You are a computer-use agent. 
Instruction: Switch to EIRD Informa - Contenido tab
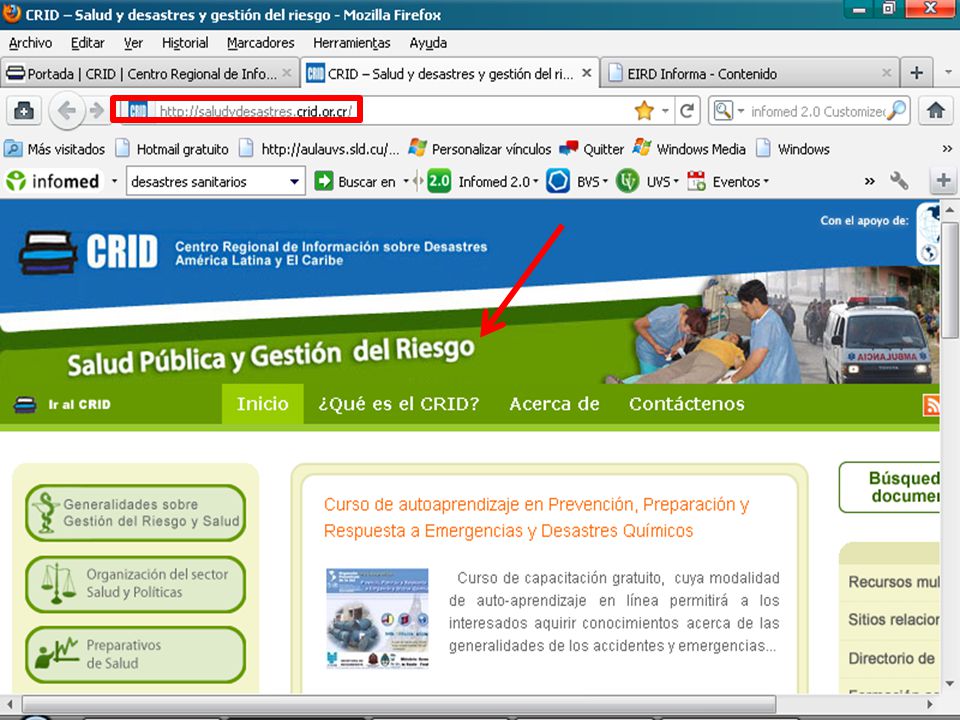point(749,73)
